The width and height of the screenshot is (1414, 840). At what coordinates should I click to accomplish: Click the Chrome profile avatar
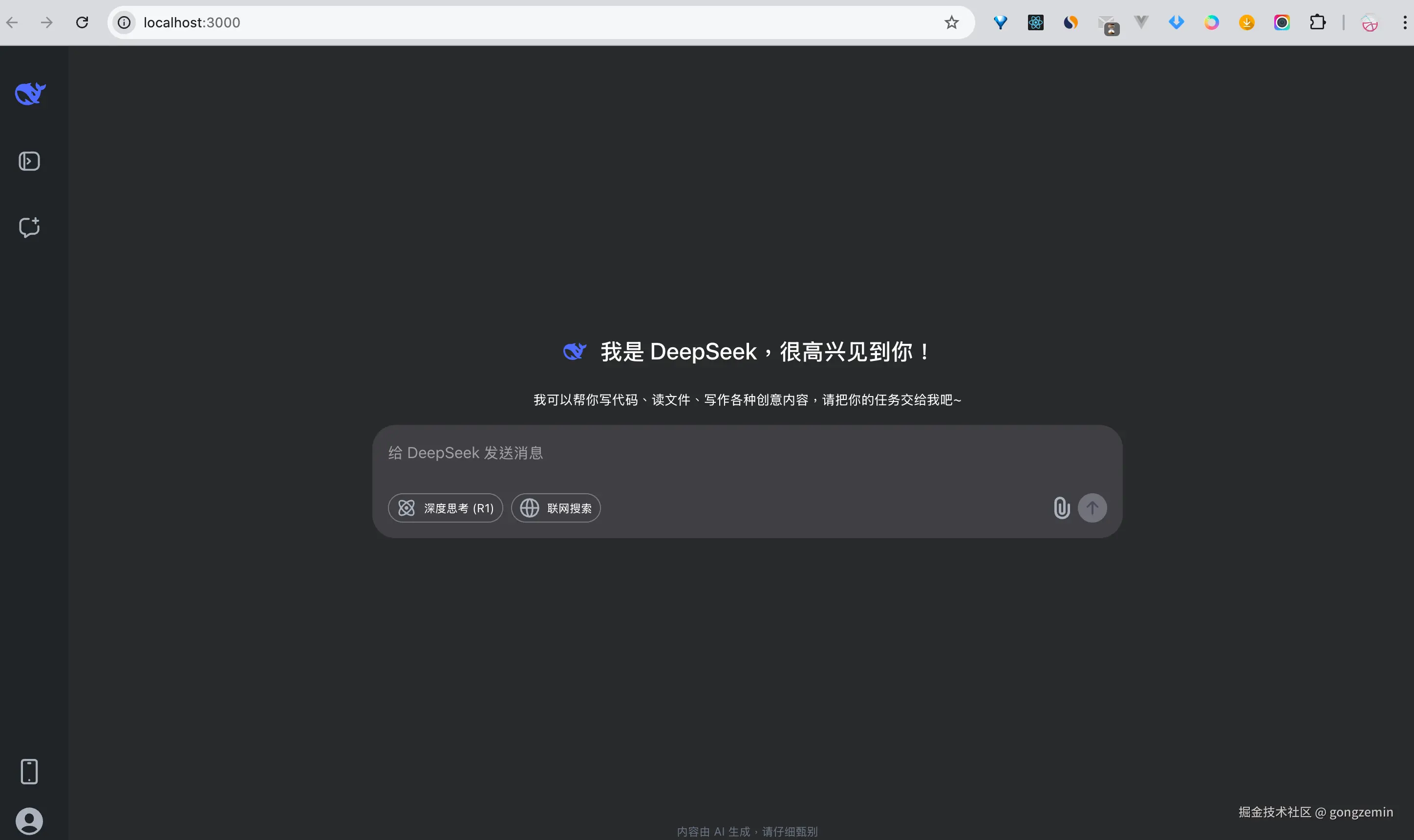[x=1369, y=22]
